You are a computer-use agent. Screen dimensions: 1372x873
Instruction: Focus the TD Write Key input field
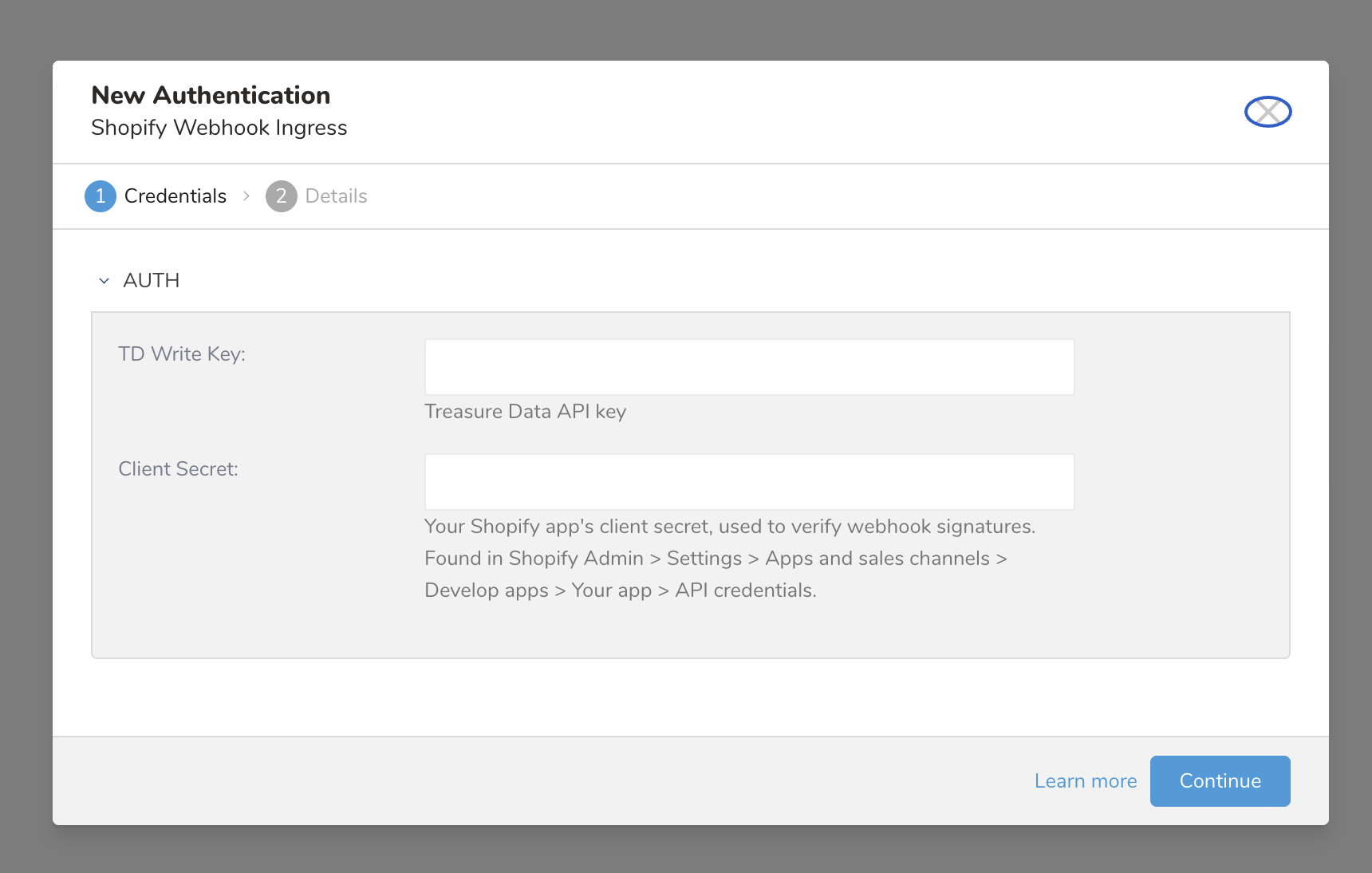pyautogui.click(x=749, y=367)
